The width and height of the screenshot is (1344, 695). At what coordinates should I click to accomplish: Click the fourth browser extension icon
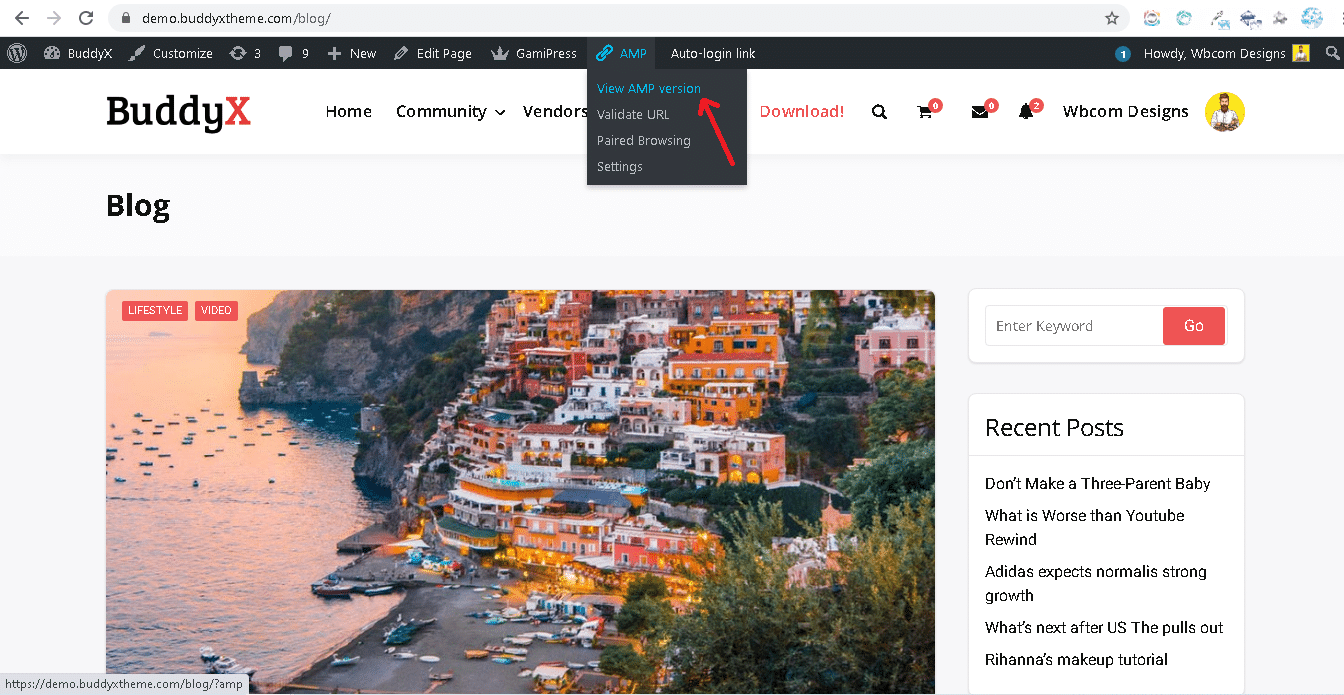coord(1250,18)
